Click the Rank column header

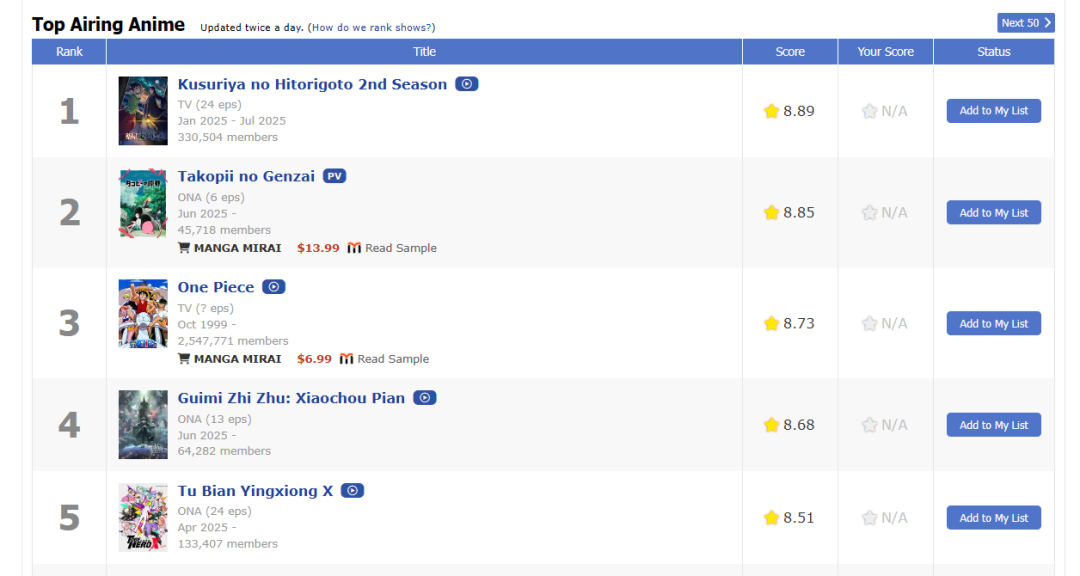(x=69, y=52)
